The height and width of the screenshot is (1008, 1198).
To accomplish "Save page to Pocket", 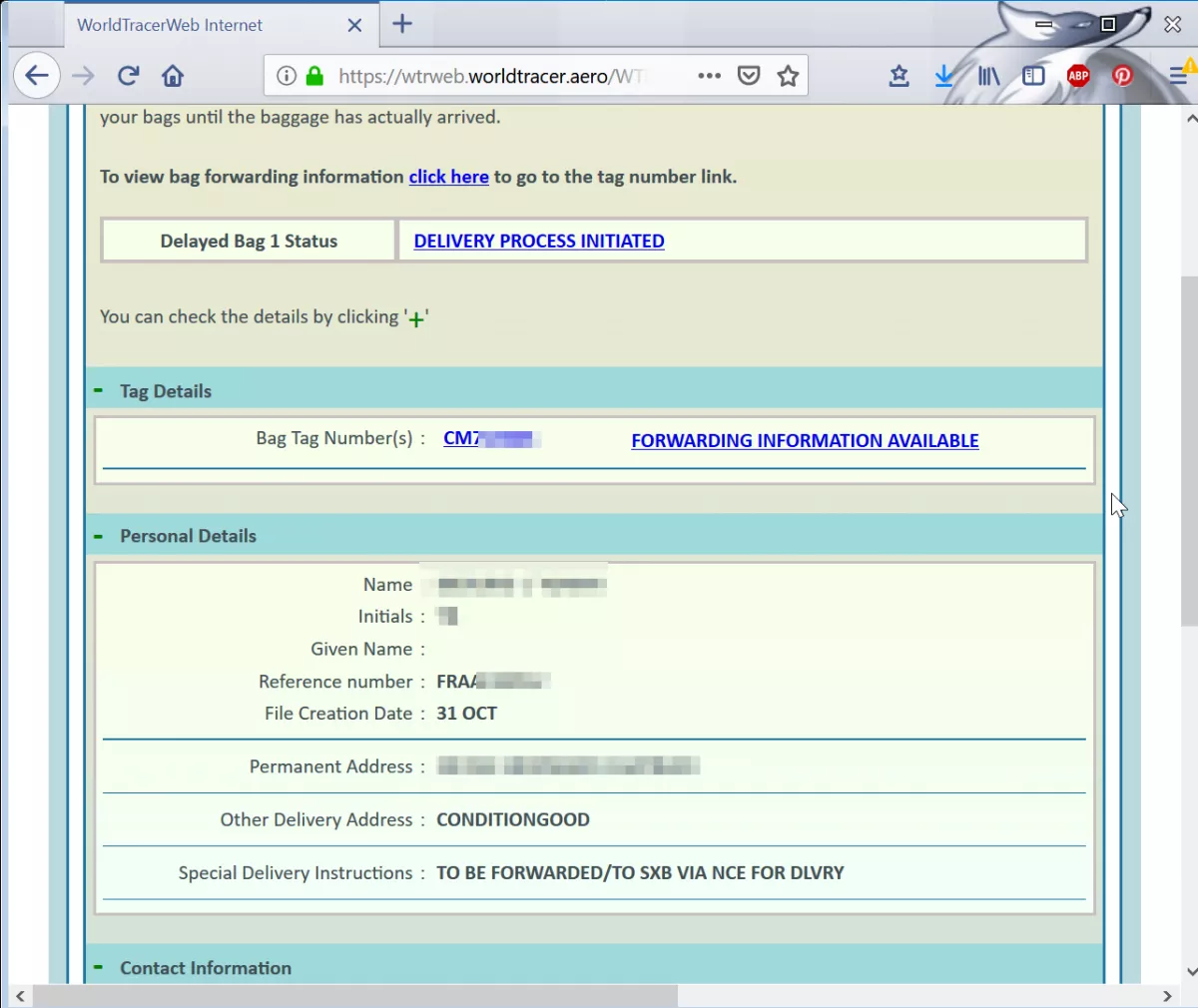I will [749, 76].
